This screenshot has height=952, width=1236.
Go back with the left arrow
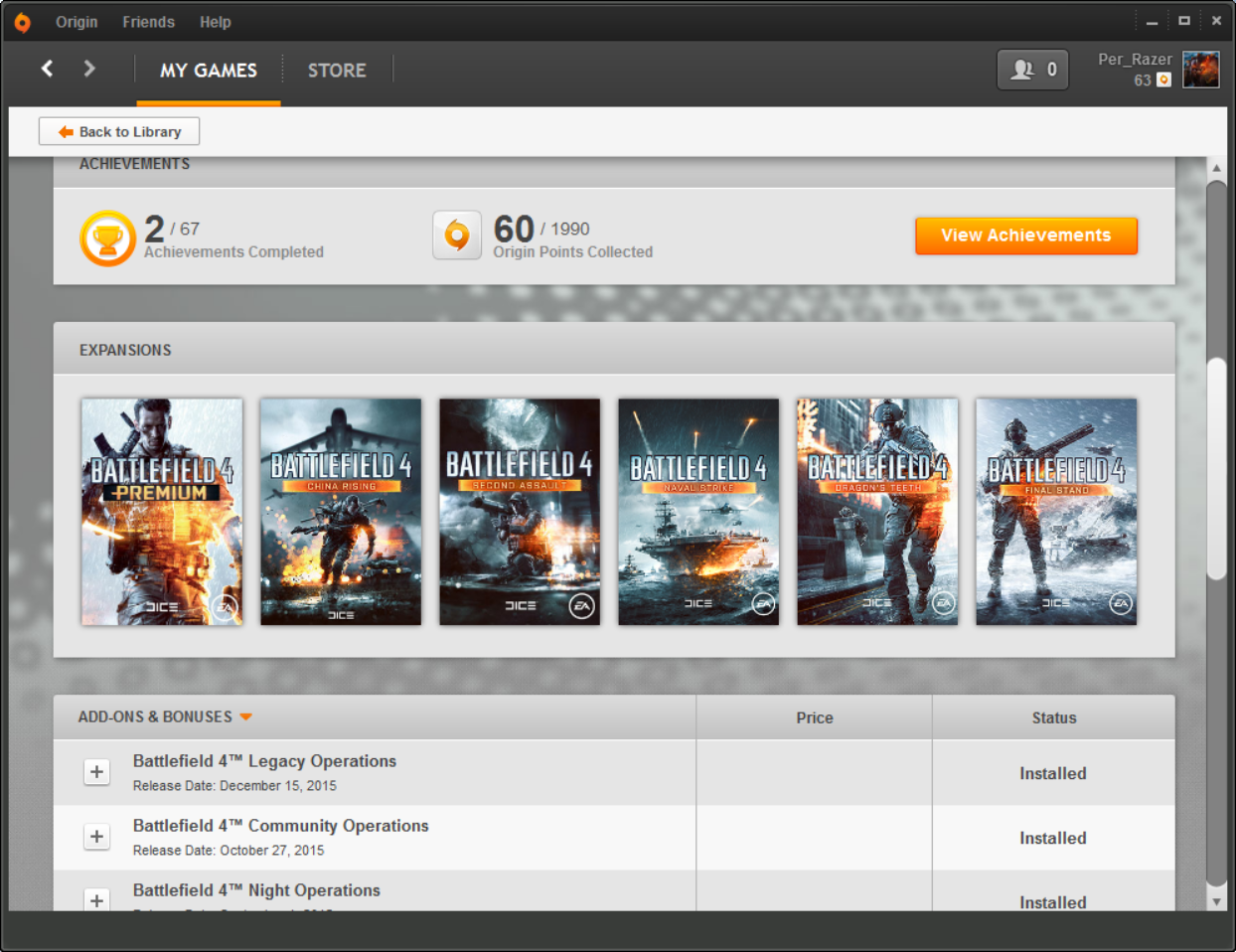click(x=47, y=69)
